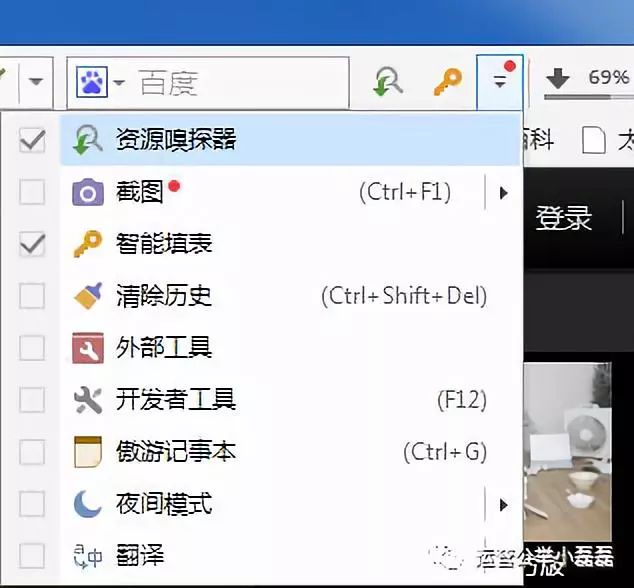Check the 傲游记事本 checkbox

[x=32, y=452]
